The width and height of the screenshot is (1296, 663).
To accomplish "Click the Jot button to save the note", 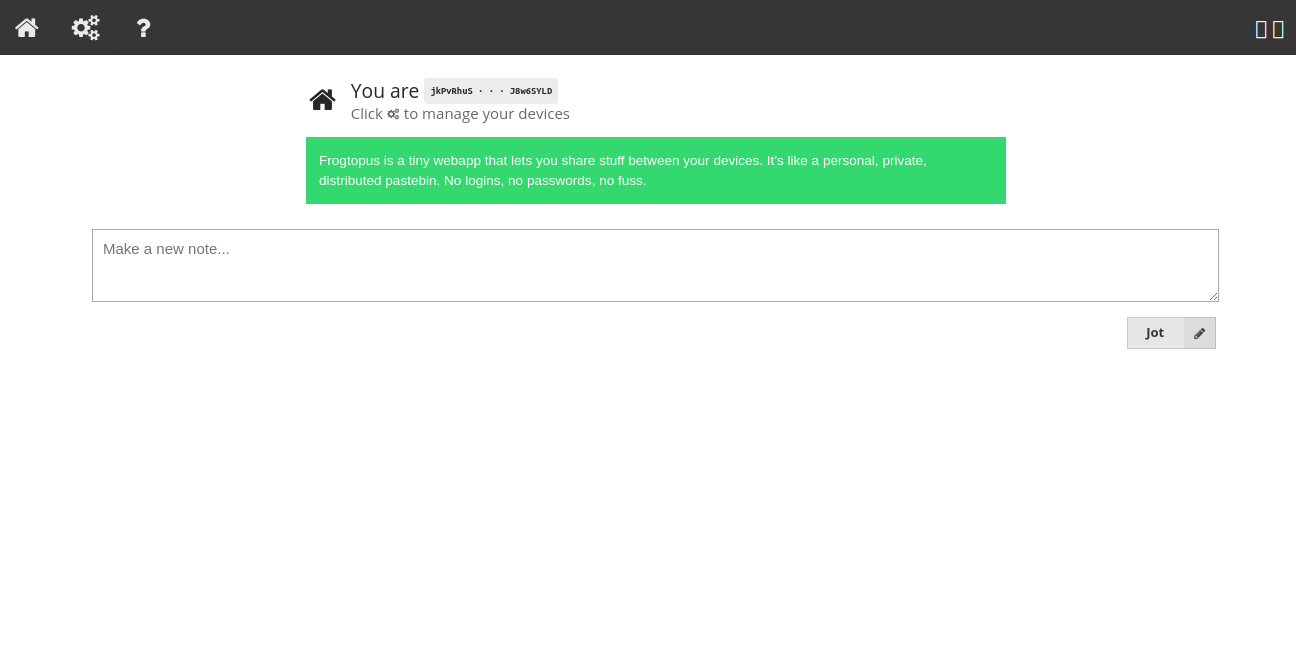I will click(1171, 333).
